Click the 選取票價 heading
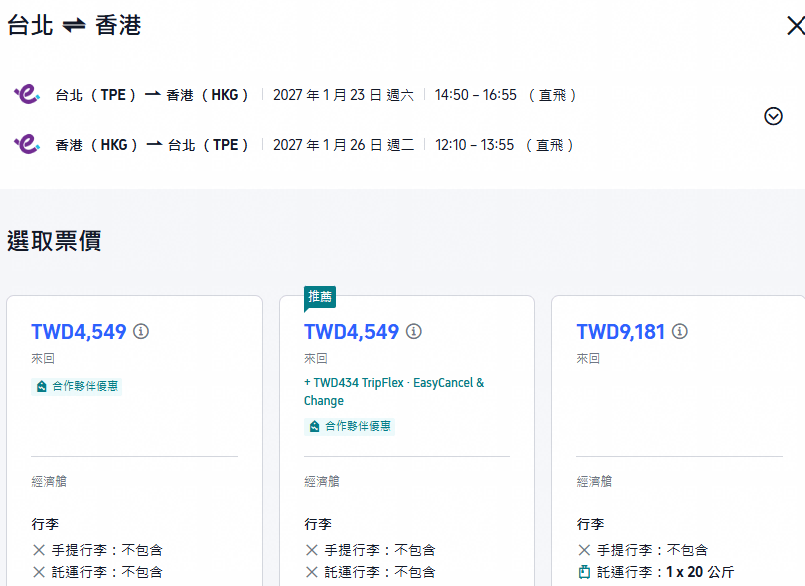Viewport: 805px width, 586px height. [x=54, y=241]
